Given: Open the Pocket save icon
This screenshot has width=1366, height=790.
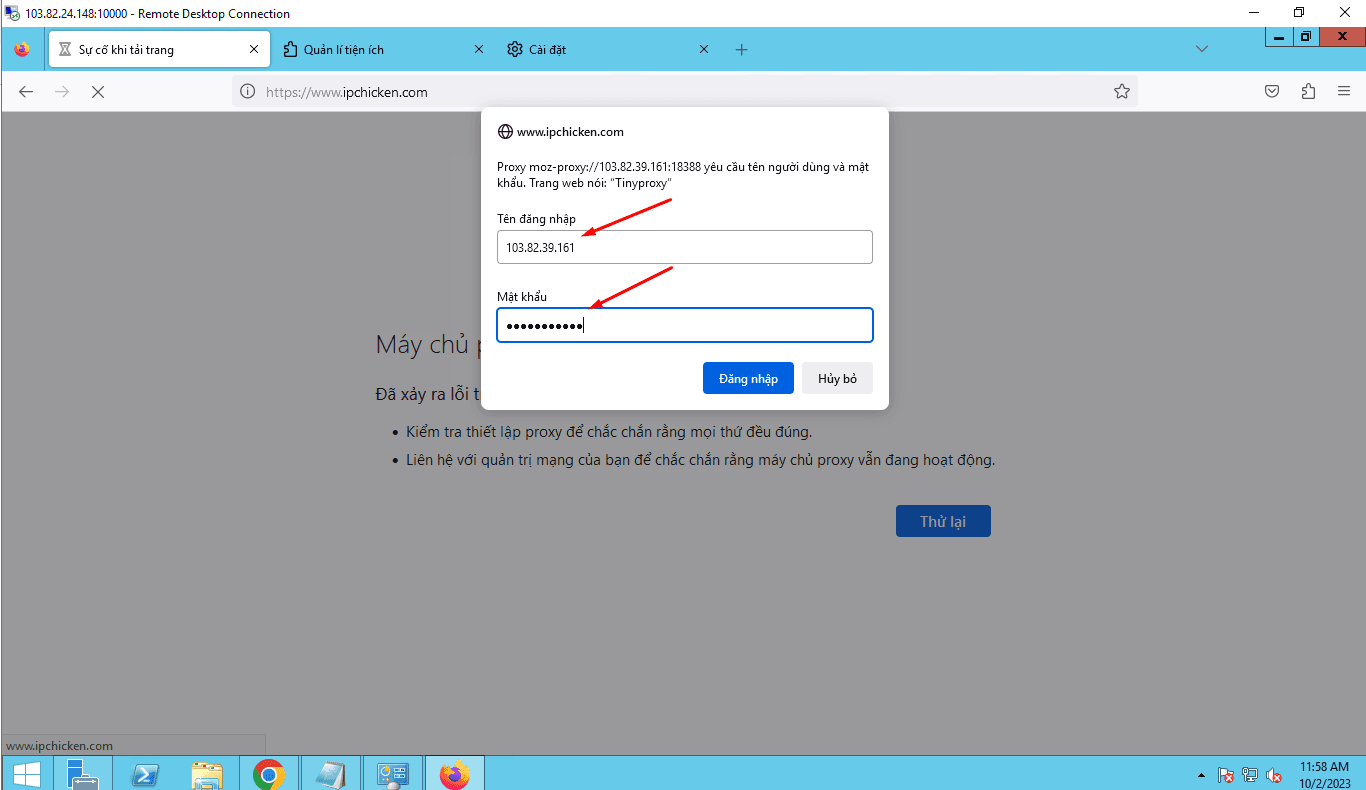Looking at the screenshot, I should [1272, 91].
